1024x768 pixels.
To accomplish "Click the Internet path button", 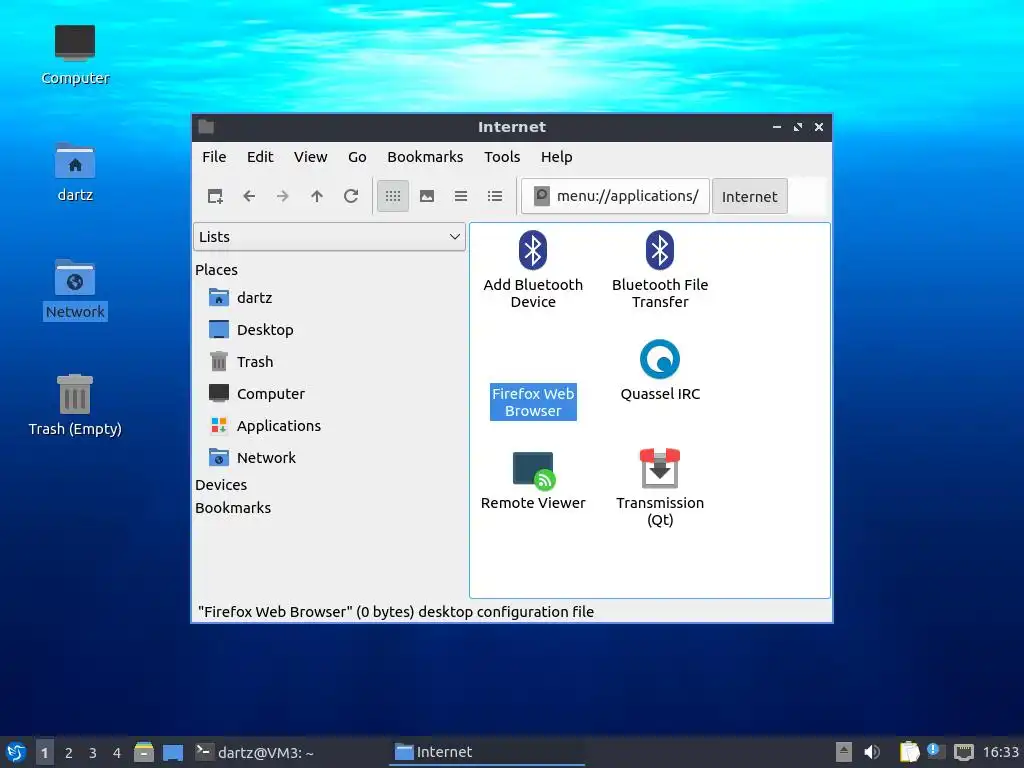I will tap(750, 196).
